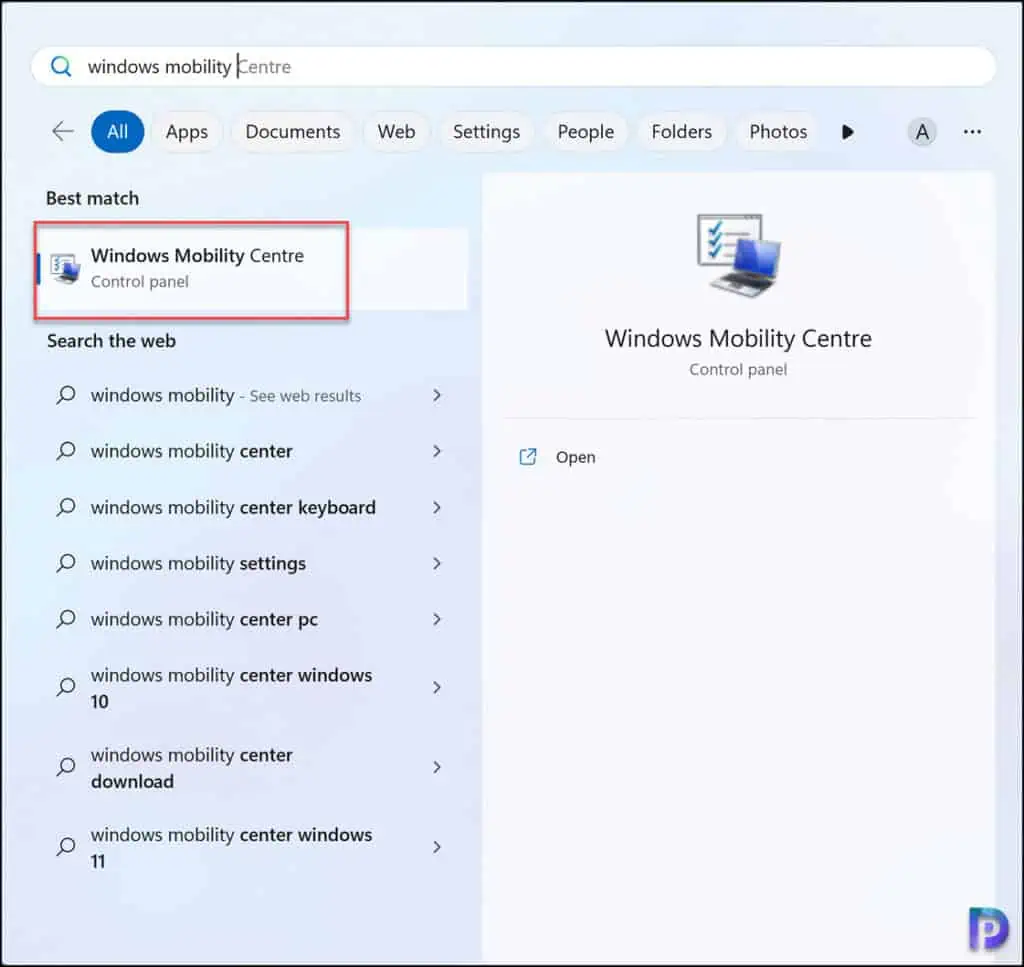Expand chevron beside 'windows mobility settings'

437,563
